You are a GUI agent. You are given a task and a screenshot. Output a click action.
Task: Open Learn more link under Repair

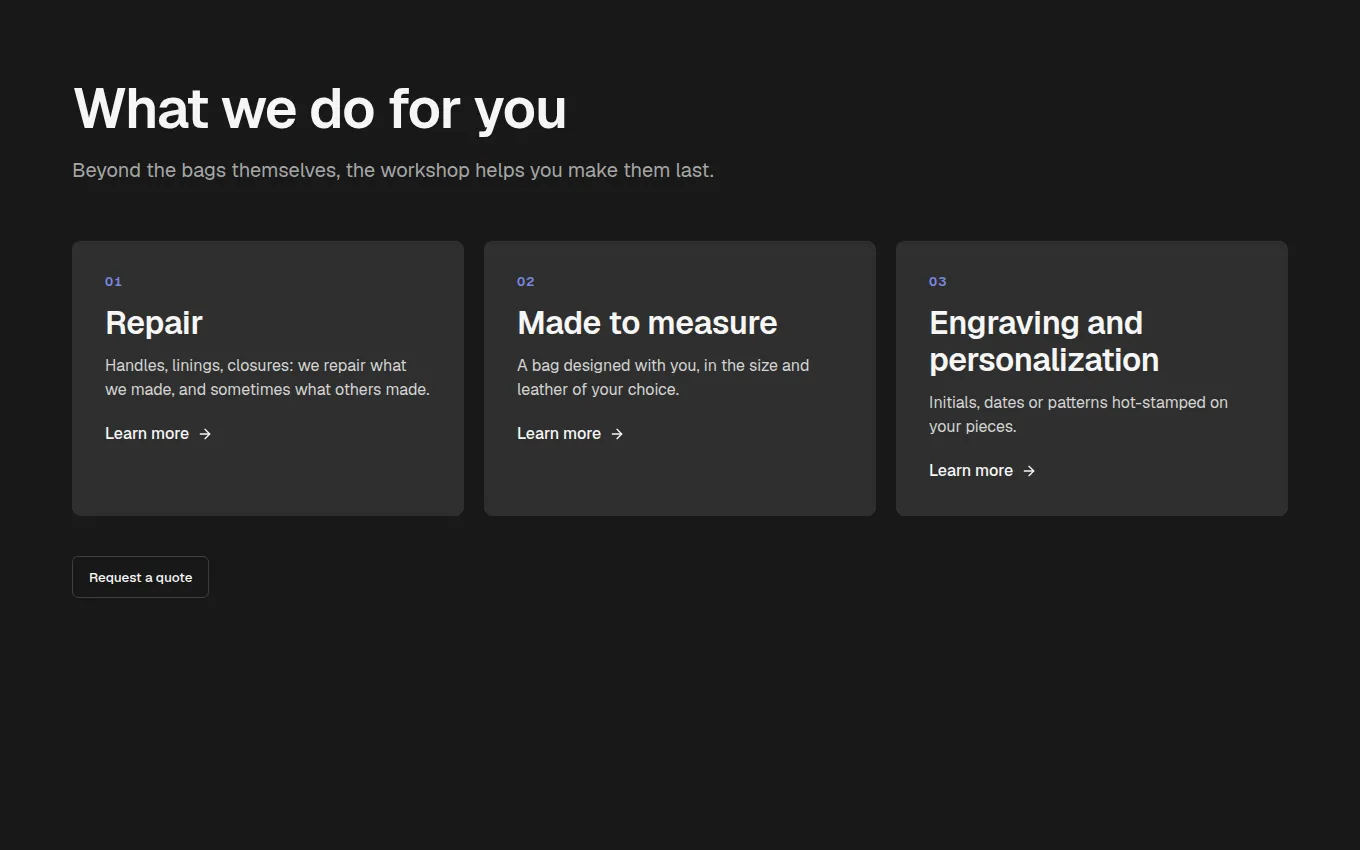(x=158, y=434)
